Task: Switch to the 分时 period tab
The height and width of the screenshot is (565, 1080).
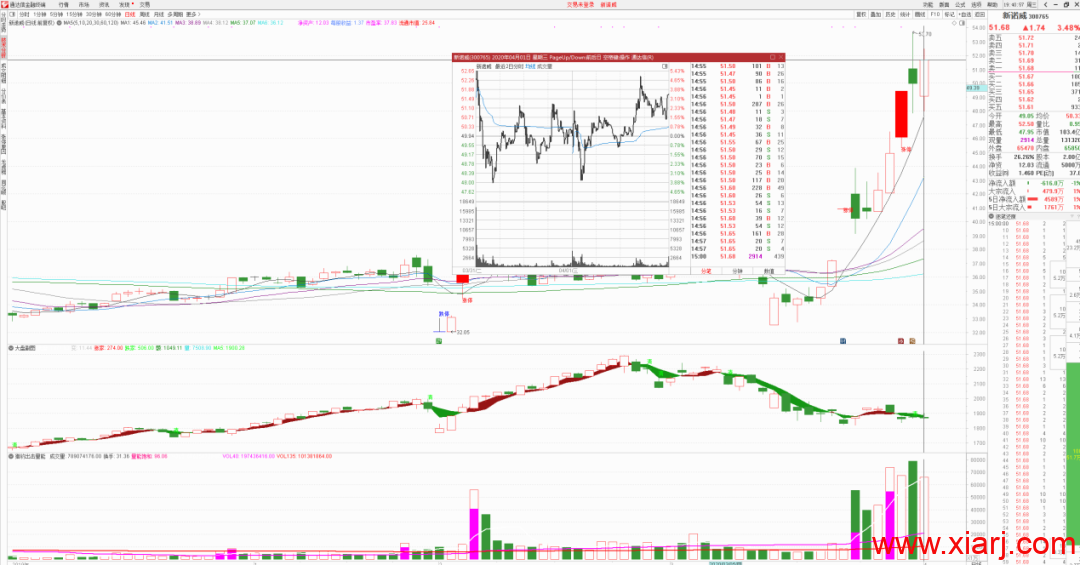Action: tap(25, 14)
